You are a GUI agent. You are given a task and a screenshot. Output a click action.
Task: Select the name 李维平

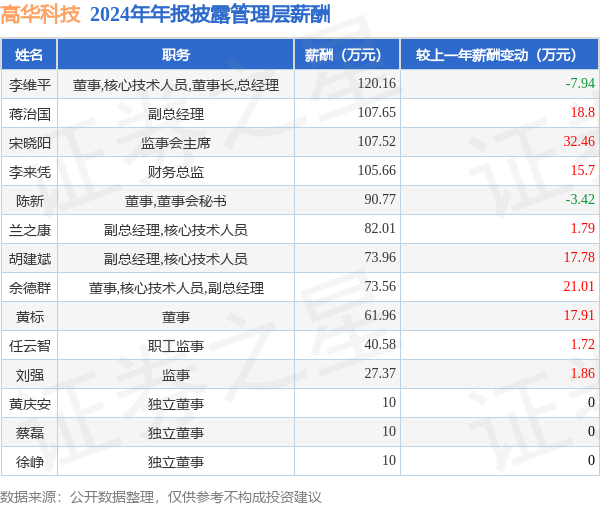pos(30,85)
